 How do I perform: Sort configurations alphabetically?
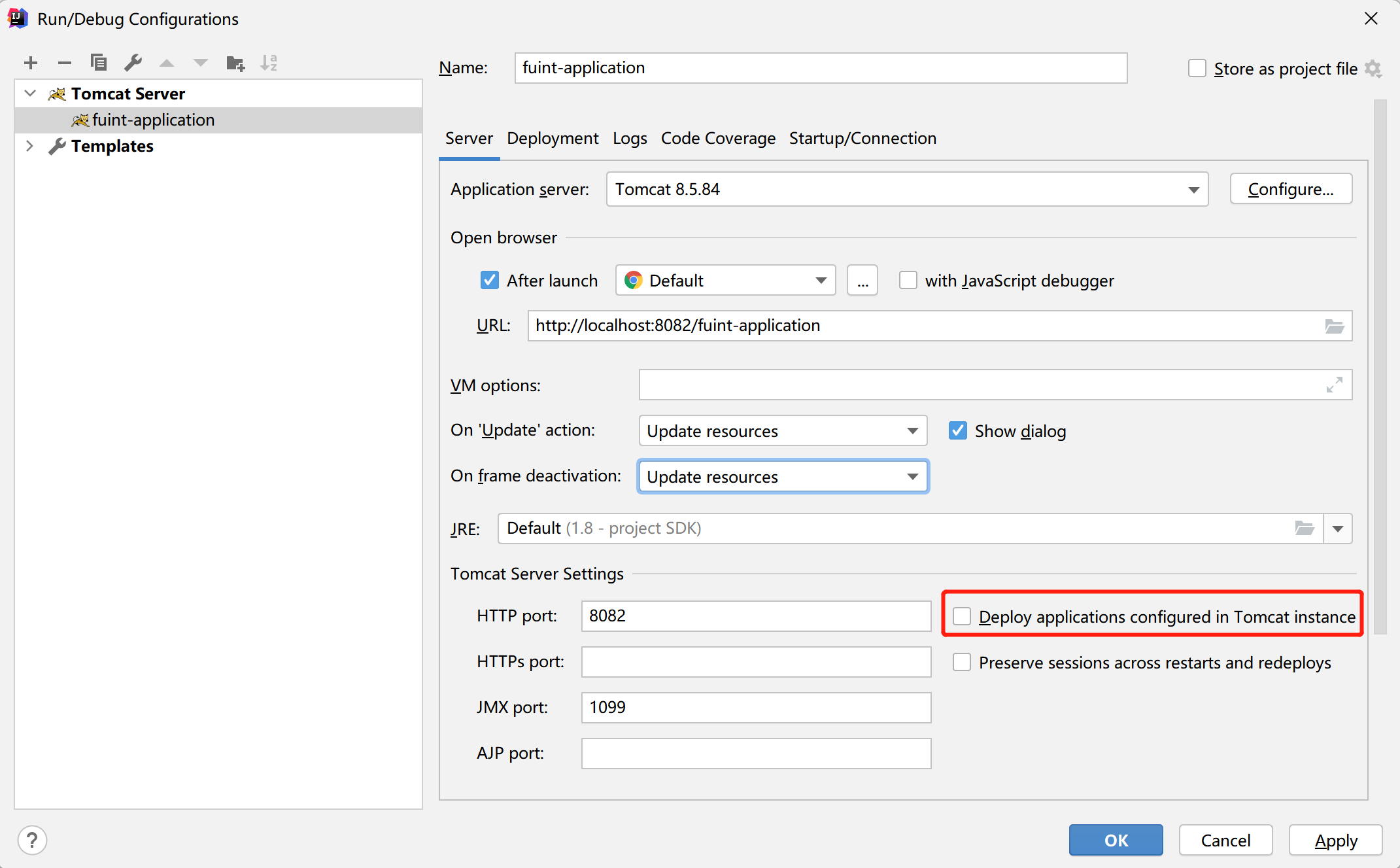tap(269, 63)
